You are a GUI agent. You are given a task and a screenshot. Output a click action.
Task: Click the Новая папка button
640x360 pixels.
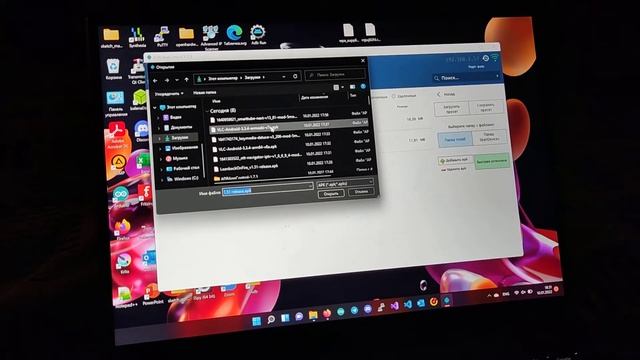204,93
